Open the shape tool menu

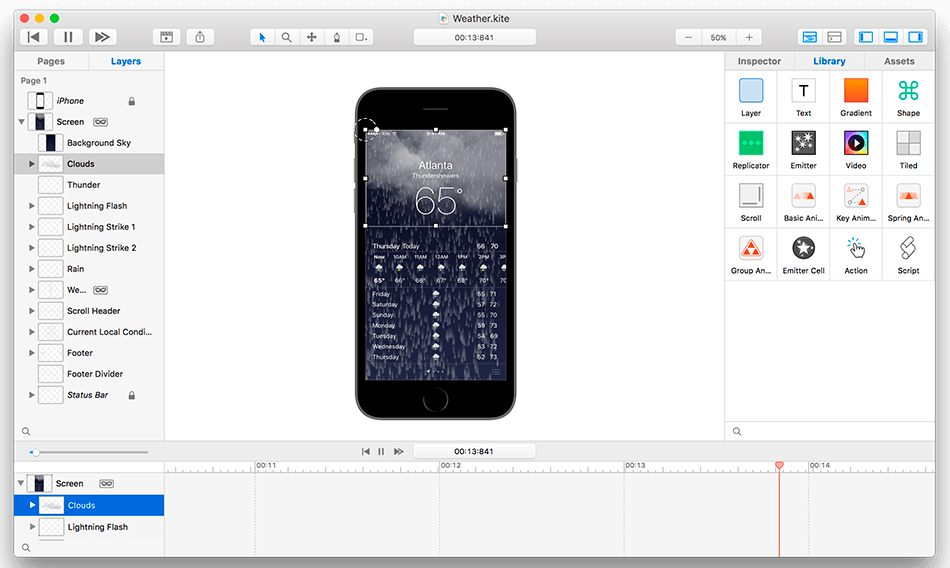(x=361, y=38)
